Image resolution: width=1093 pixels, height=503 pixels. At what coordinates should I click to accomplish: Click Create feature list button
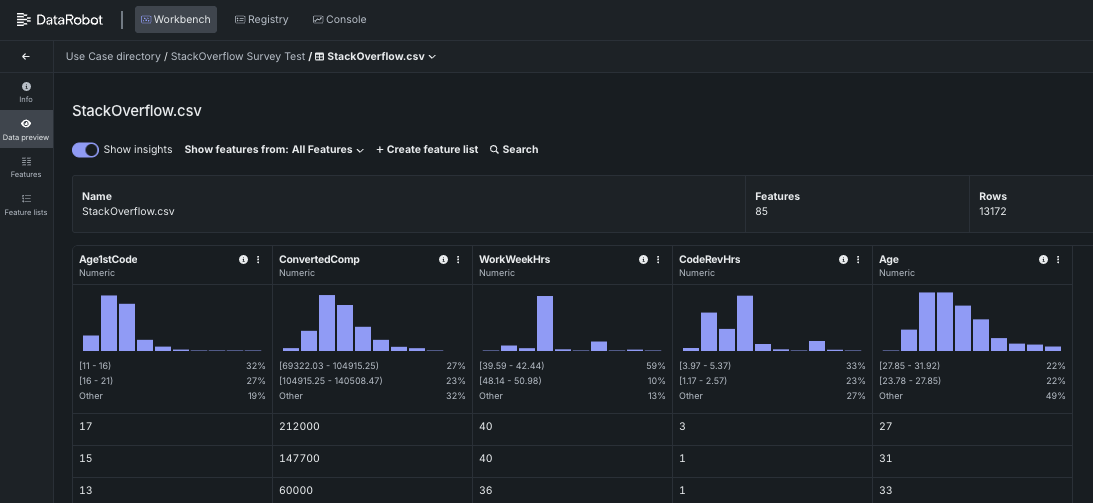427,150
